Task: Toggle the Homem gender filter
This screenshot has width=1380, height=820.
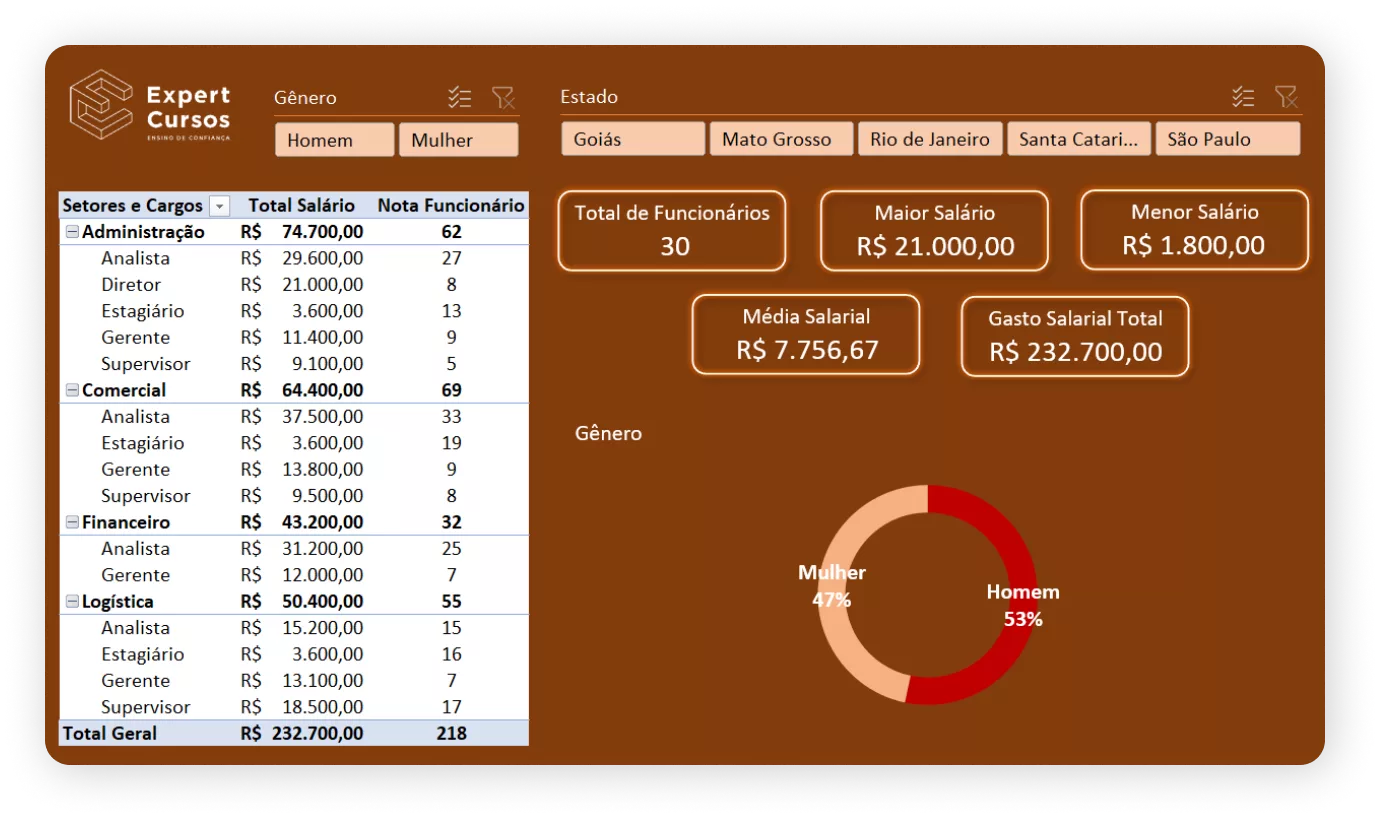Action: coord(334,139)
